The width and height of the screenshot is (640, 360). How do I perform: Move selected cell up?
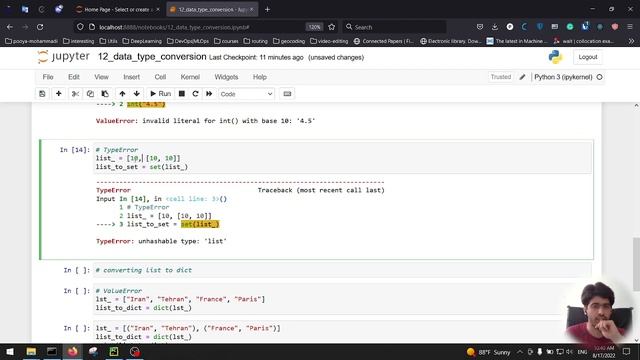pos(122,94)
